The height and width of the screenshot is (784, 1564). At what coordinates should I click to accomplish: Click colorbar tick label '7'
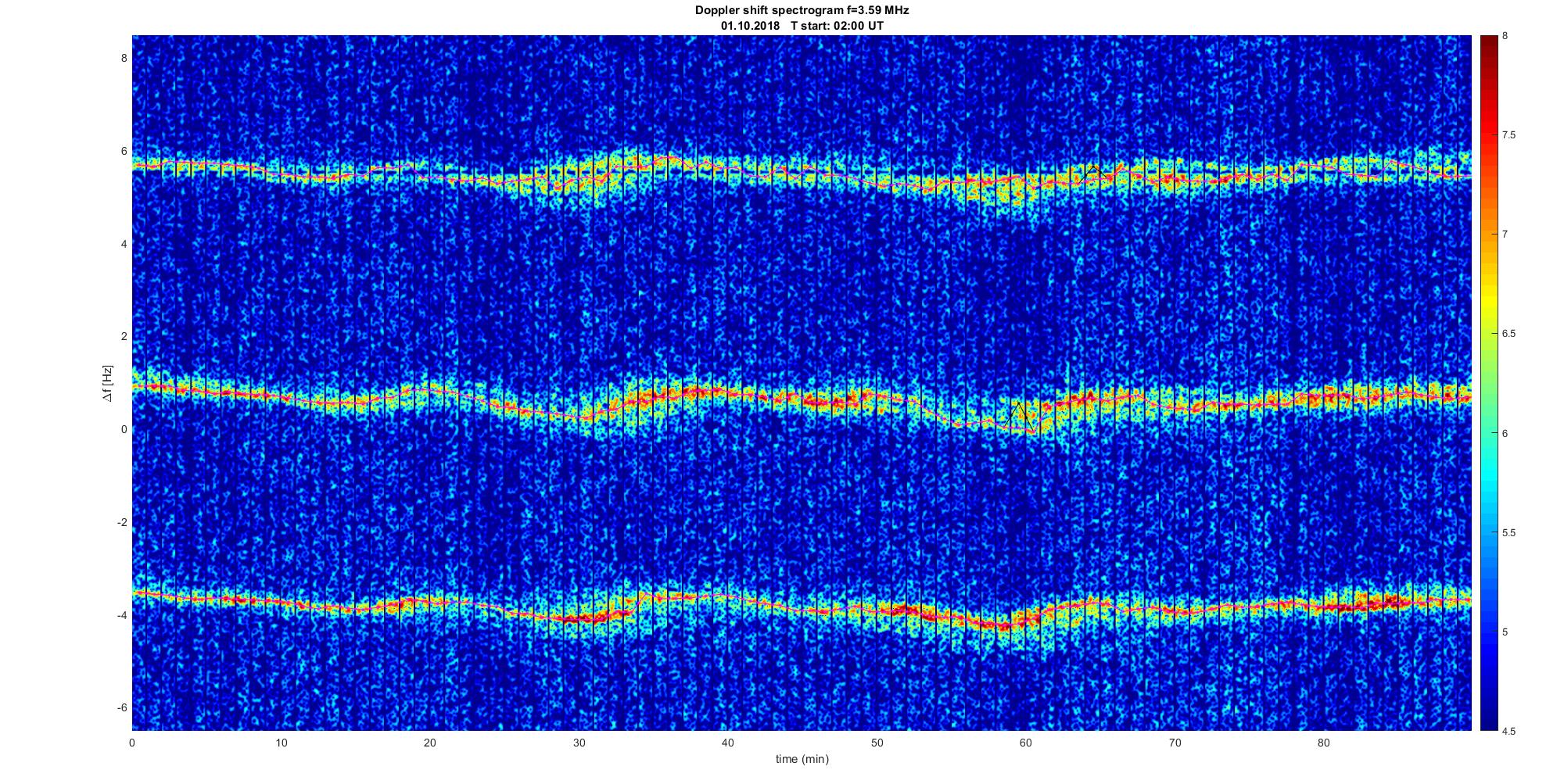1505,234
